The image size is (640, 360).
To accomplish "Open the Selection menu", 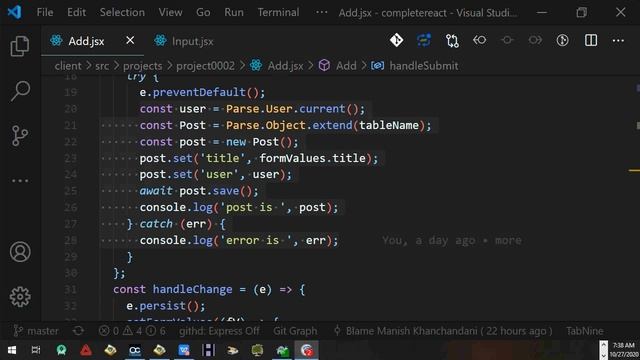I will coord(122,12).
